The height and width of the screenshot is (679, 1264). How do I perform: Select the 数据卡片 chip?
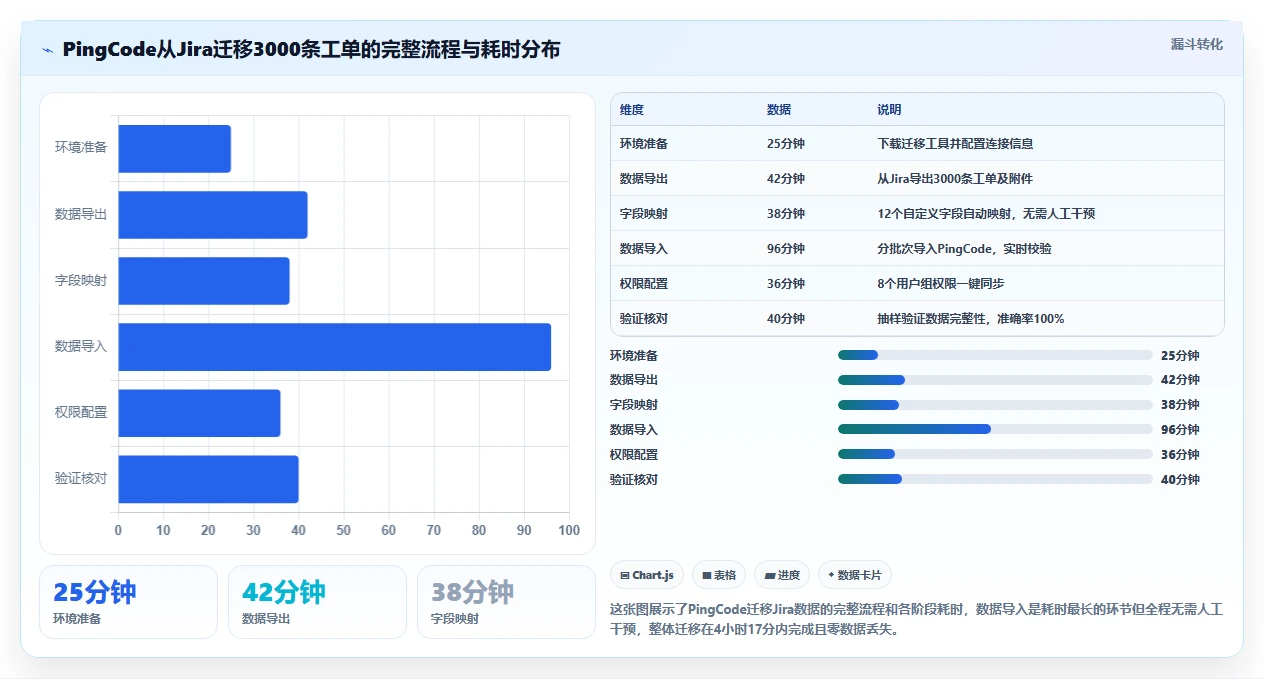(855, 575)
